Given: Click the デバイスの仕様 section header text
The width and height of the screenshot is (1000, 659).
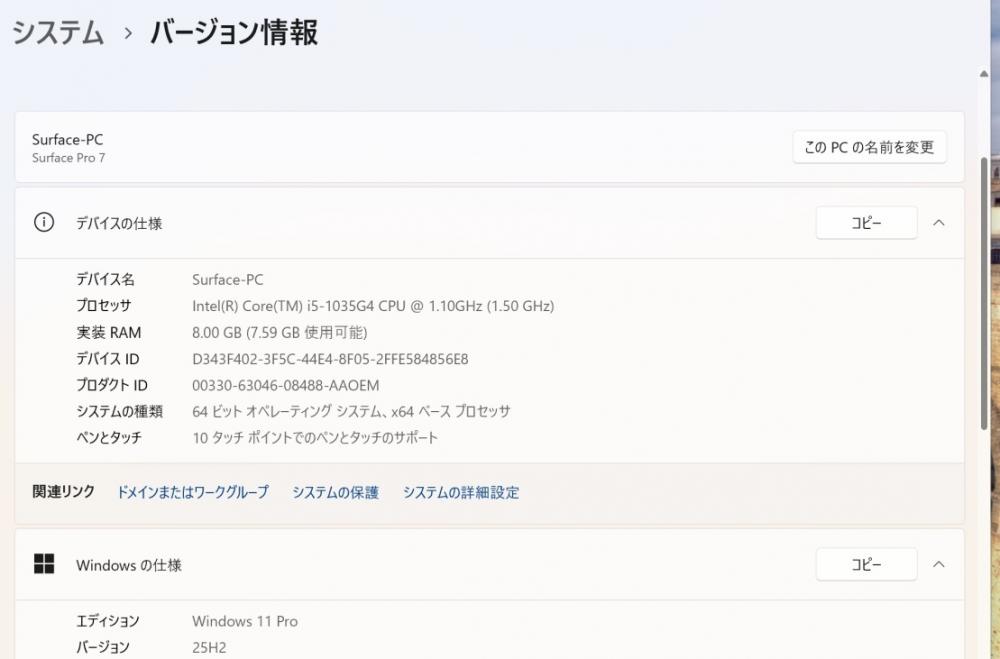Looking at the screenshot, I should tap(119, 223).
